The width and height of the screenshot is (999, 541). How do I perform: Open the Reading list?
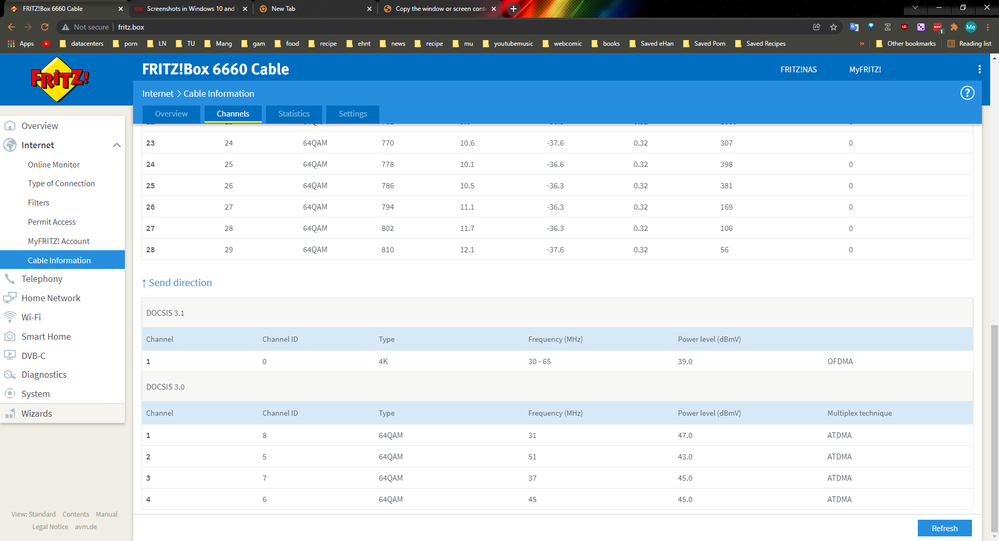(x=969, y=43)
